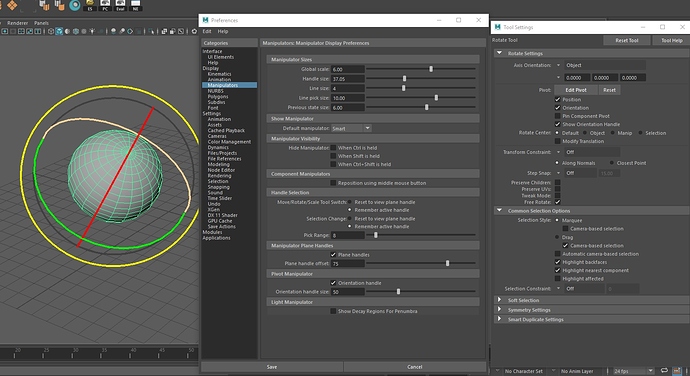Click the PC shelf icon
The image size is (690, 376).
(x=105, y=5)
